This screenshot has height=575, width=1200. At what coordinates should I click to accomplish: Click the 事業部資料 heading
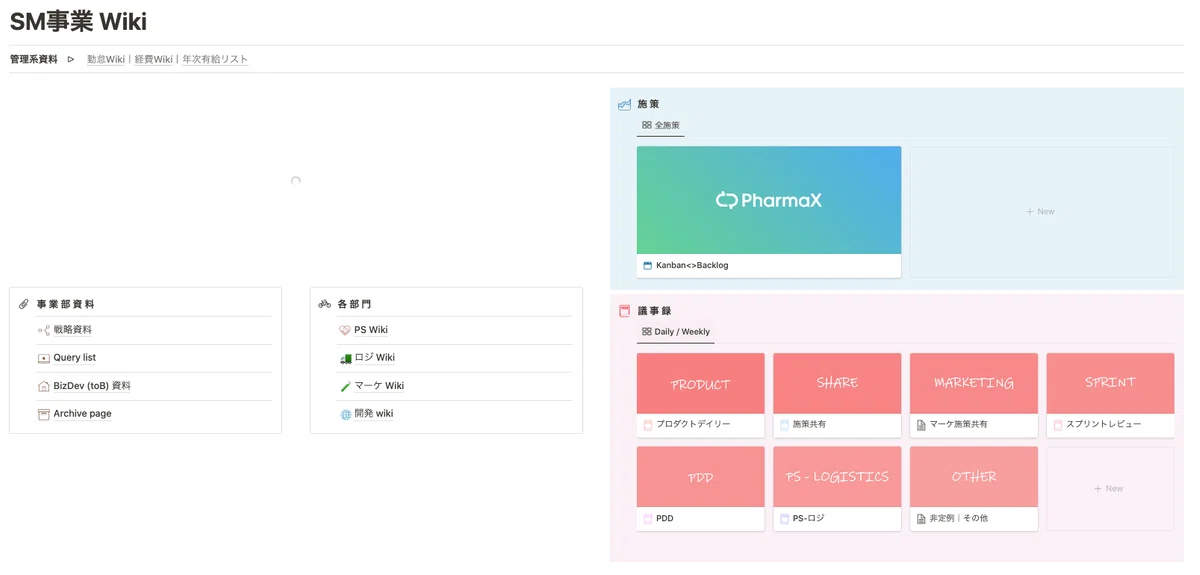pos(66,304)
